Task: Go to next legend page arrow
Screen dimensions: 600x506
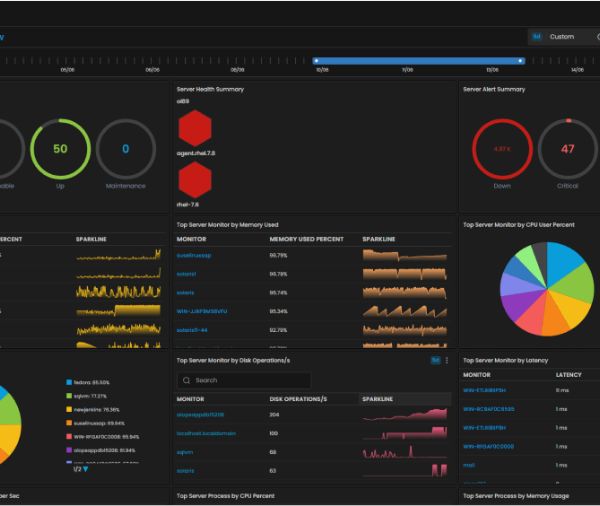Action: click(85, 469)
